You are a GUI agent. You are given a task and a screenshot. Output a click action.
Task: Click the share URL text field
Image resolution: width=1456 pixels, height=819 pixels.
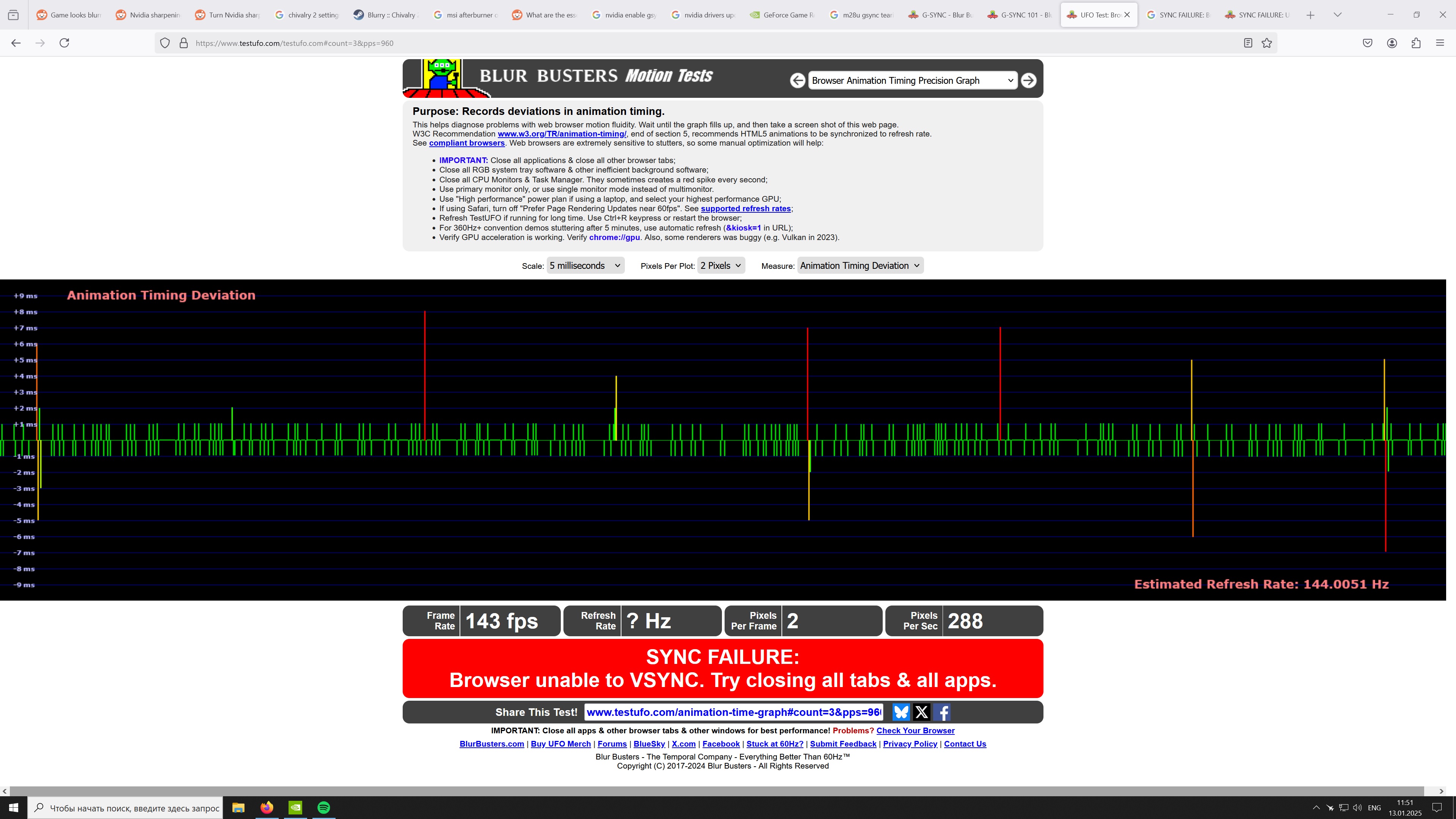734,712
